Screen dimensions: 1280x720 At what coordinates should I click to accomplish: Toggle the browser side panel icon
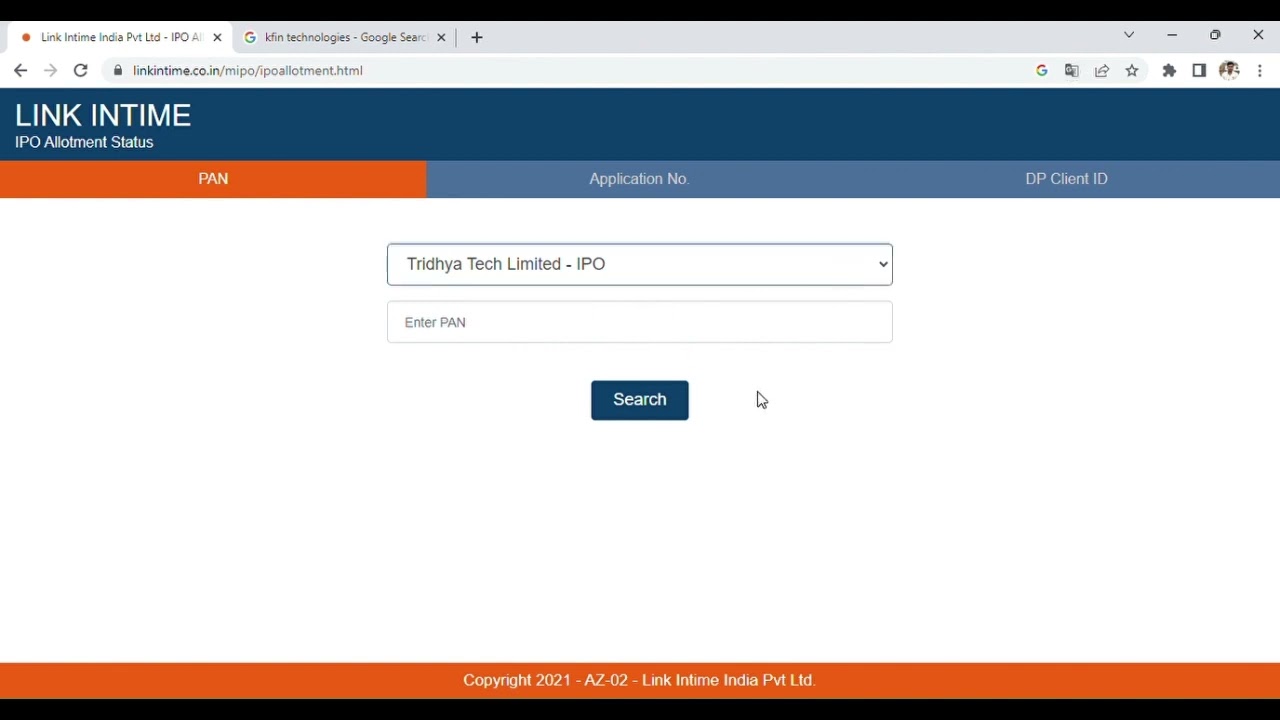tap(1199, 71)
